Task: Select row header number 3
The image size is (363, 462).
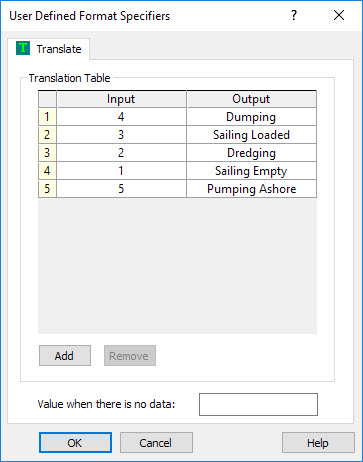Action: (47, 153)
